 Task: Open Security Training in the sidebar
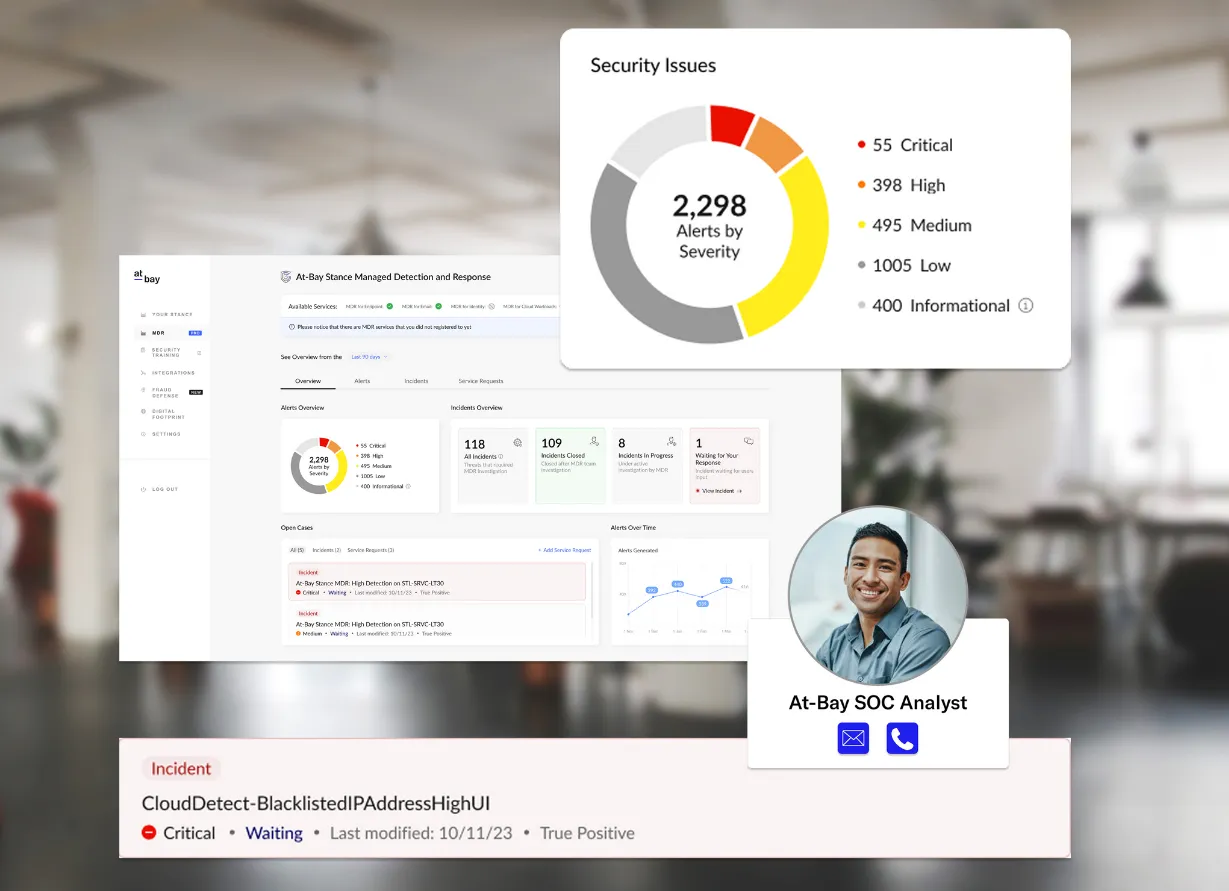point(166,353)
